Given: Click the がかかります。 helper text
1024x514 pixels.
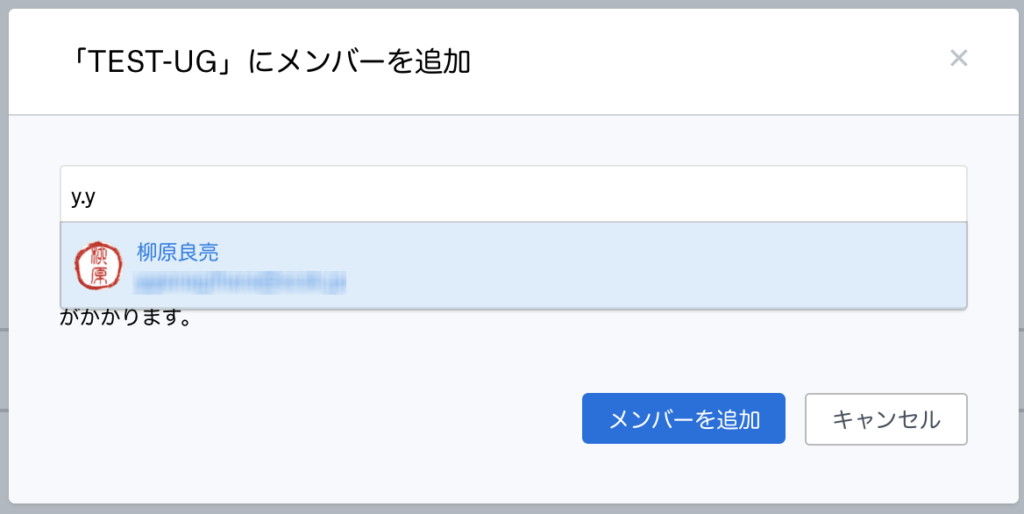Looking at the screenshot, I should [x=125, y=320].
